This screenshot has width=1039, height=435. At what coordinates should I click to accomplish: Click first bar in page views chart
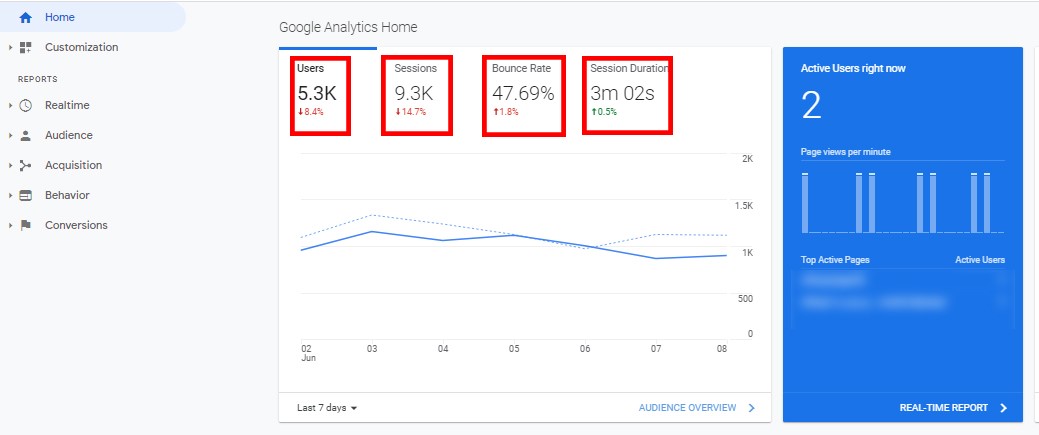click(x=804, y=202)
